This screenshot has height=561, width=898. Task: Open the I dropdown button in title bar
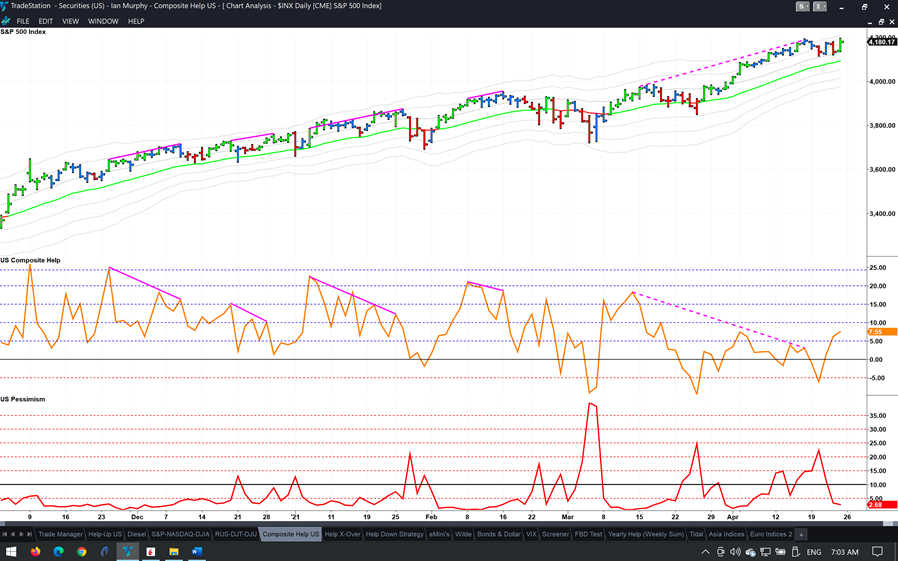pos(820,7)
